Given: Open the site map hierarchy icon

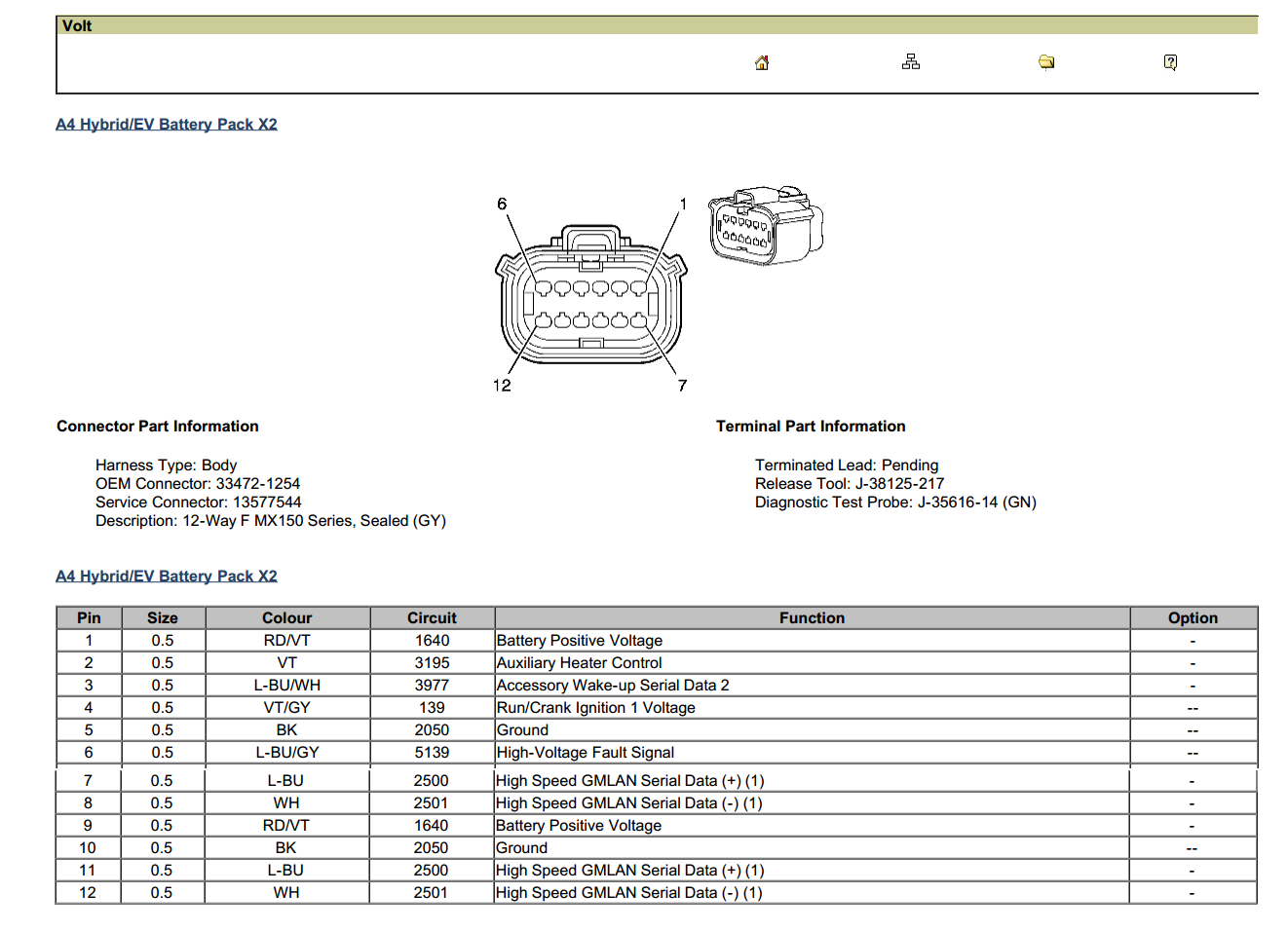Looking at the screenshot, I should [x=911, y=61].
